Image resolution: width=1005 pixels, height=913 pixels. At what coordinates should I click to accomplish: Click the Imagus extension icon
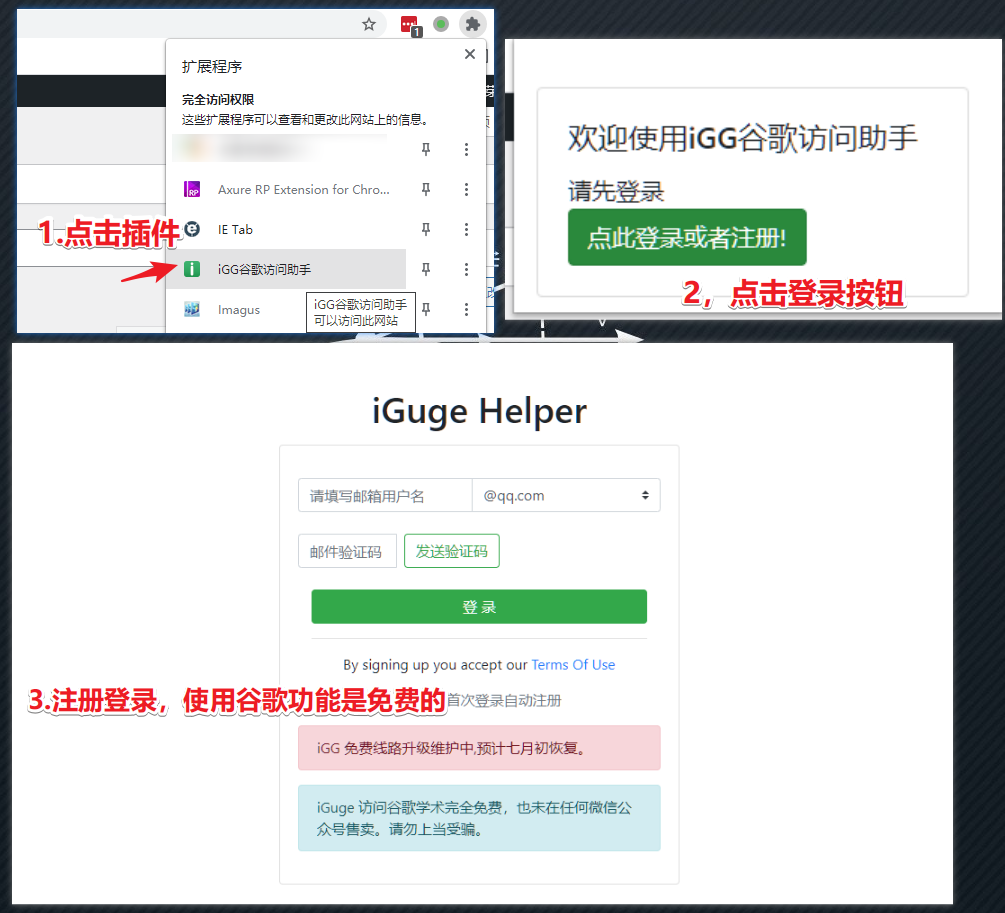pos(192,309)
